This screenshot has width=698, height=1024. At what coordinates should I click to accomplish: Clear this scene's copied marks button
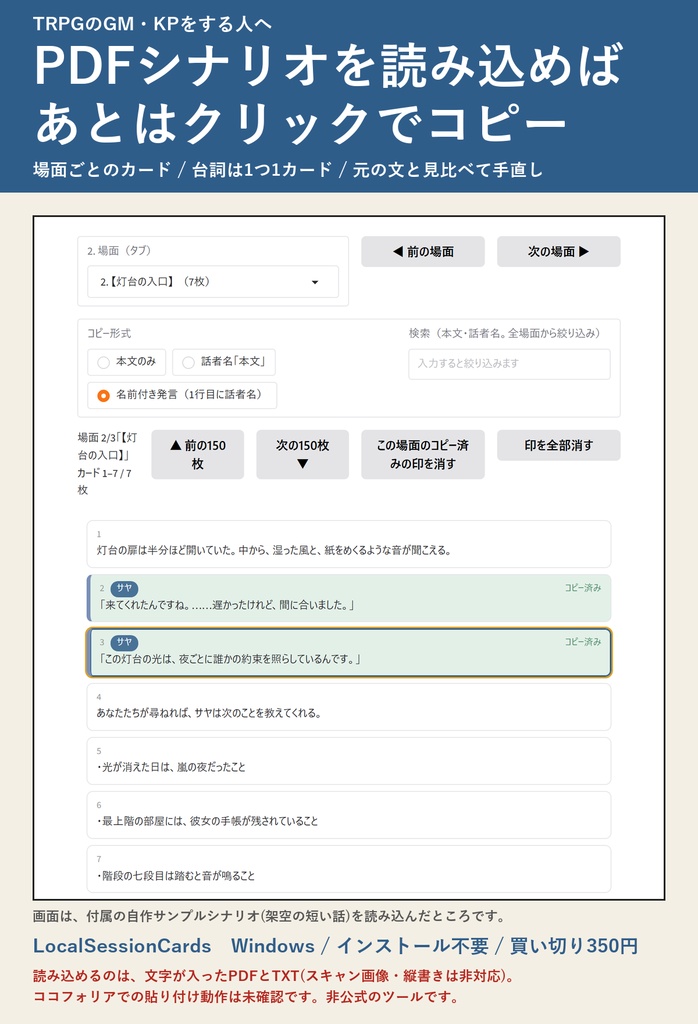tap(422, 455)
